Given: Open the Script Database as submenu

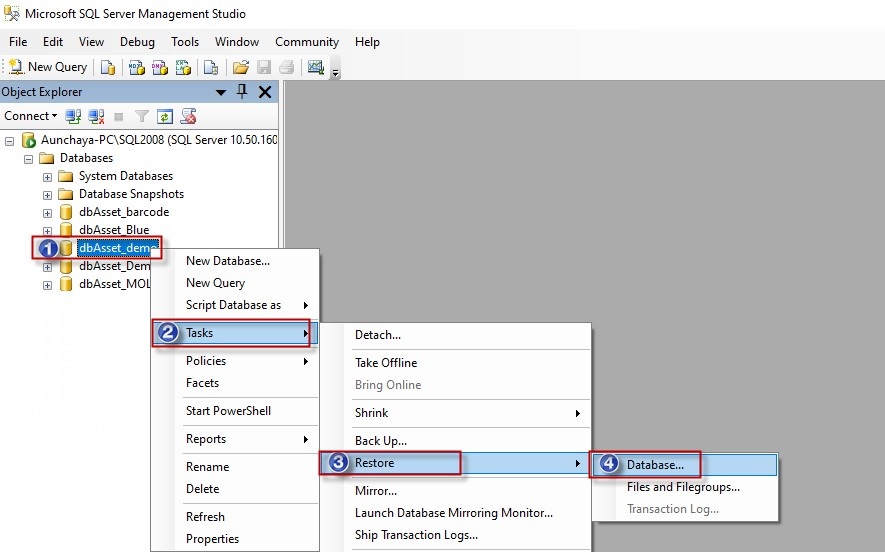Looking at the screenshot, I should [x=235, y=305].
